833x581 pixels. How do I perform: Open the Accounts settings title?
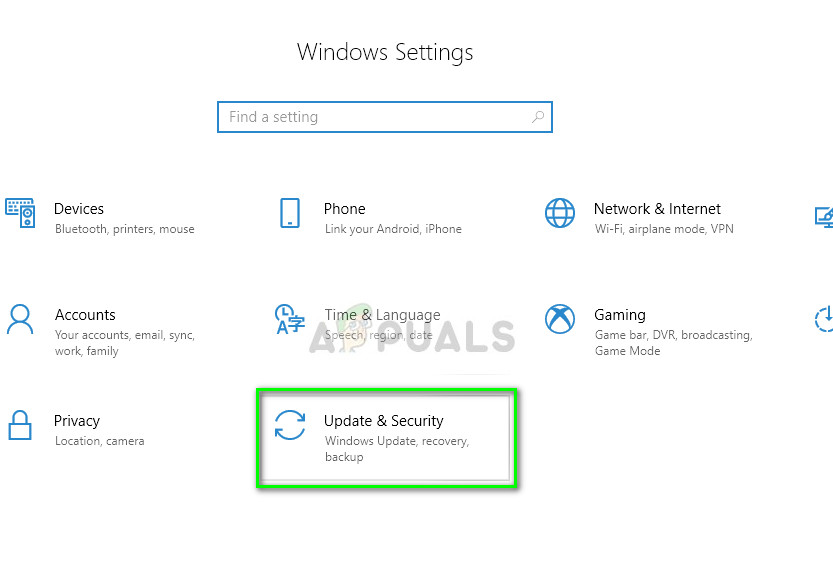pyautogui.click(x=85, y=315)
